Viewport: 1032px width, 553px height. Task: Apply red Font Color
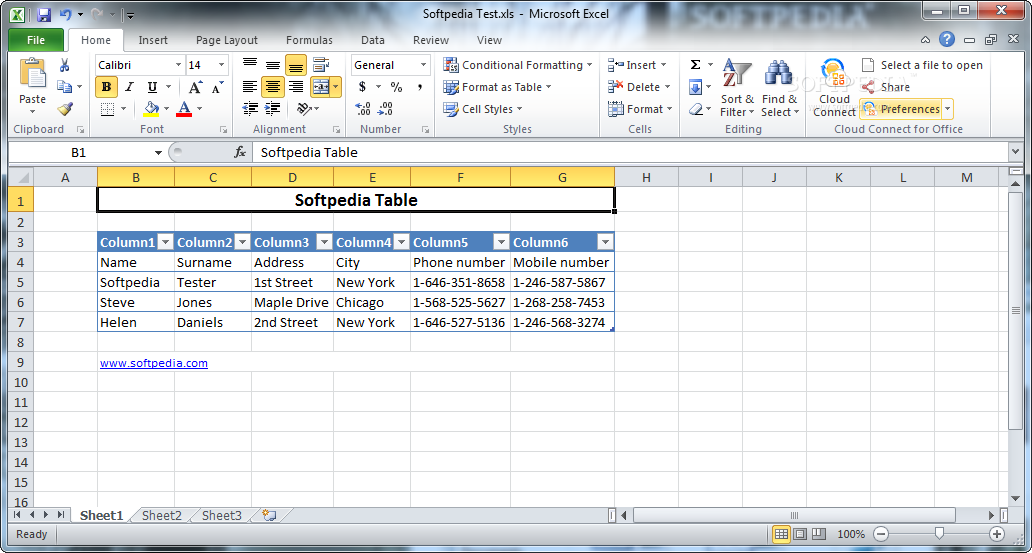pos(184,109)
